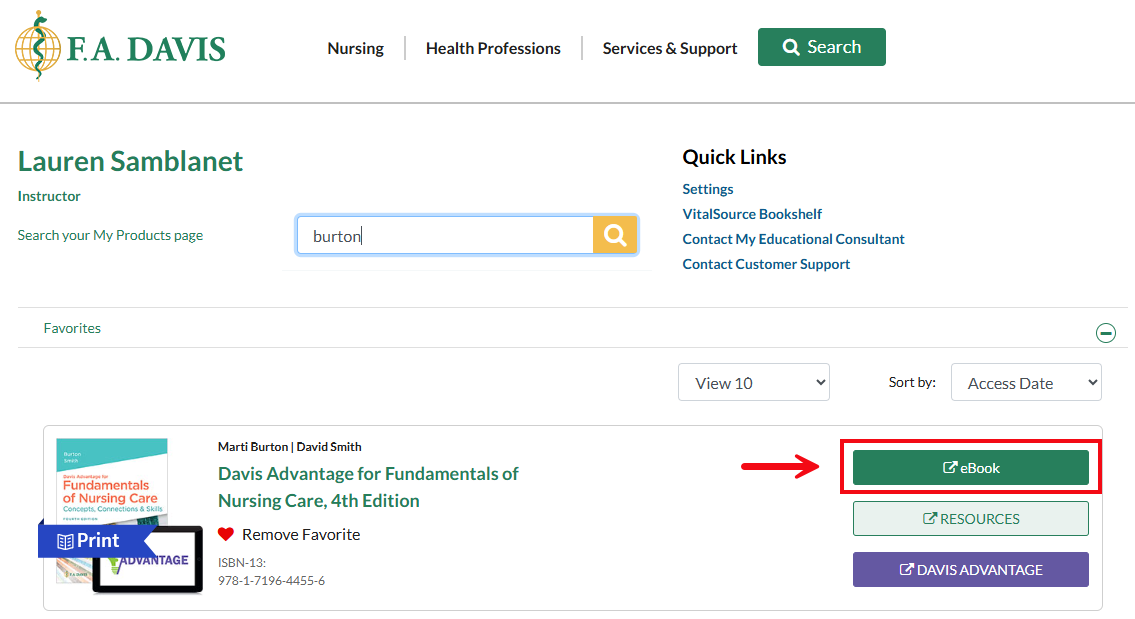Click the F.A. Davis logo
Image resolution: width=1135 pixels, height=619 pixels.
coord(120,46)
